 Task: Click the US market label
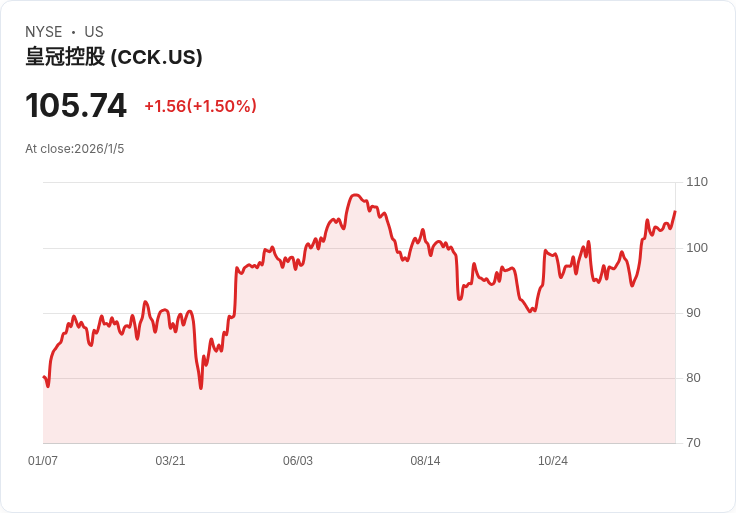tap(94, 32)
